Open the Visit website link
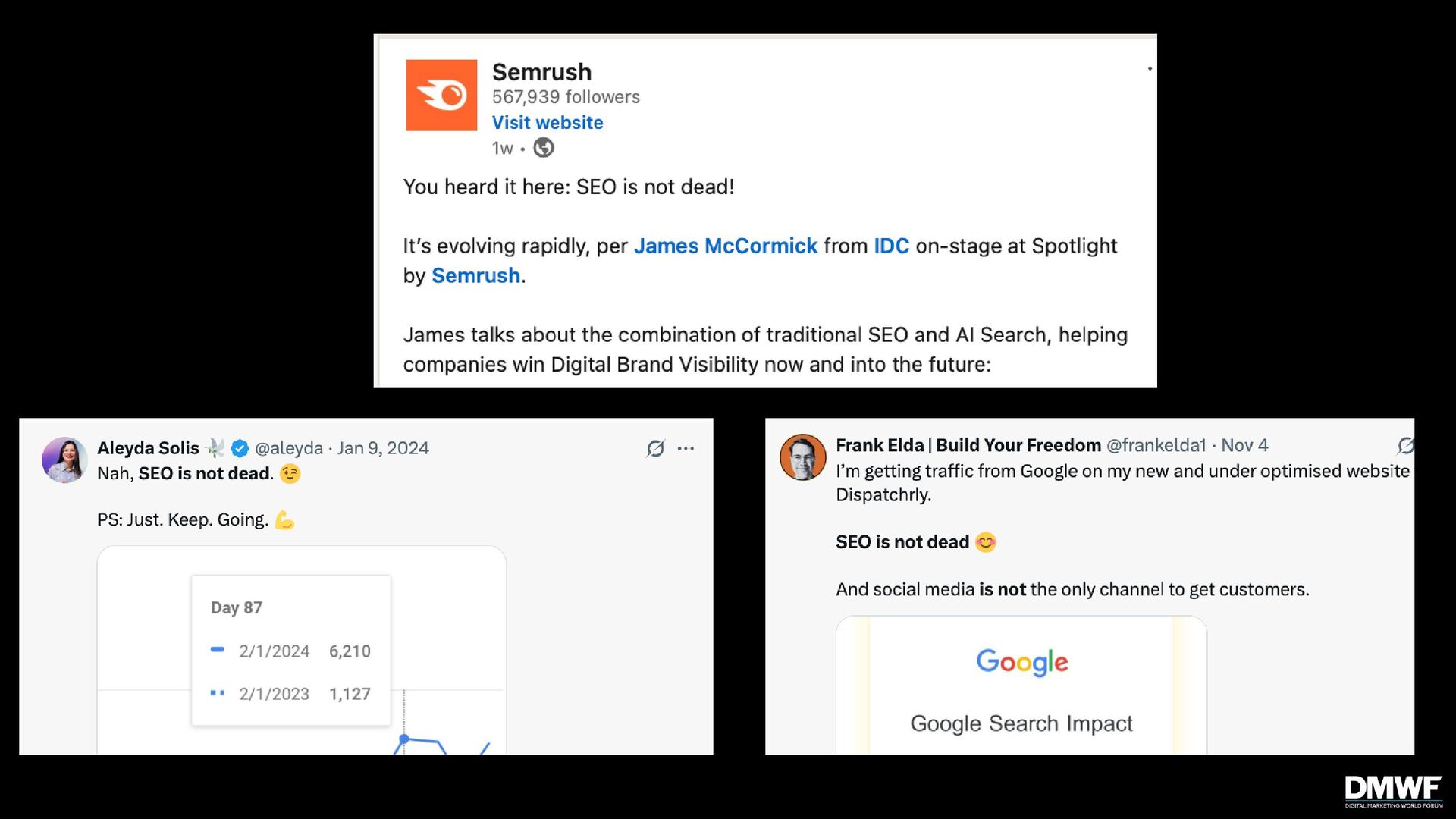 548,123
